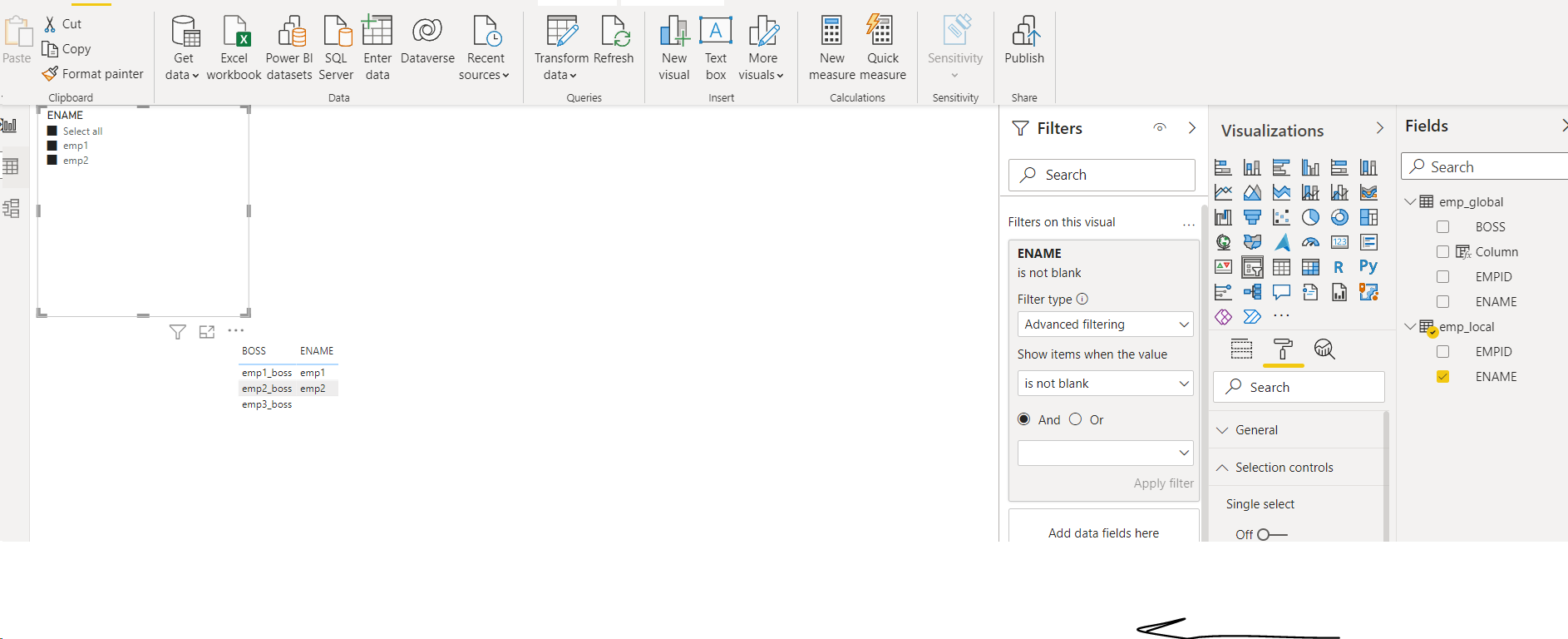Open Enter data table dialog

[377, 48]
